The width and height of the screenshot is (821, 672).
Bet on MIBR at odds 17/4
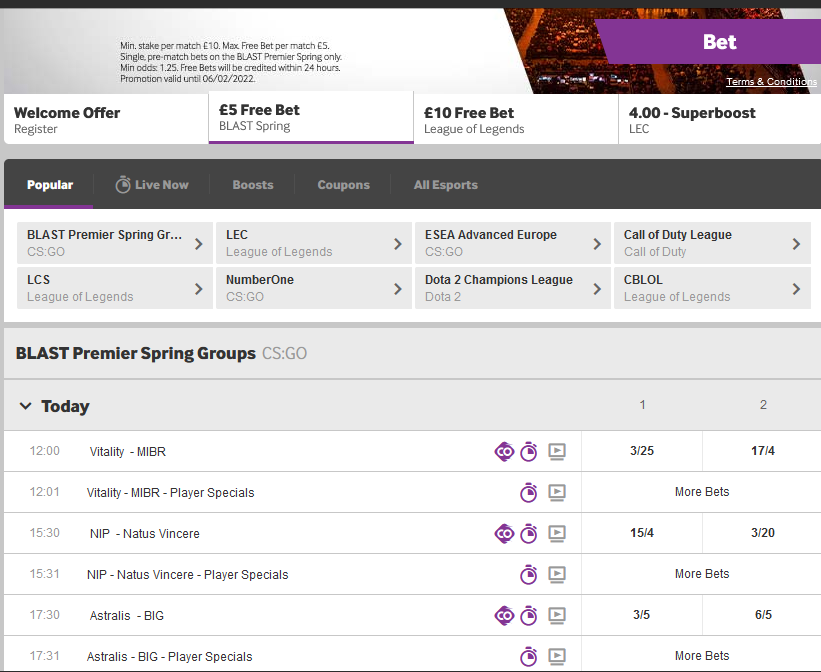[762, 451]
